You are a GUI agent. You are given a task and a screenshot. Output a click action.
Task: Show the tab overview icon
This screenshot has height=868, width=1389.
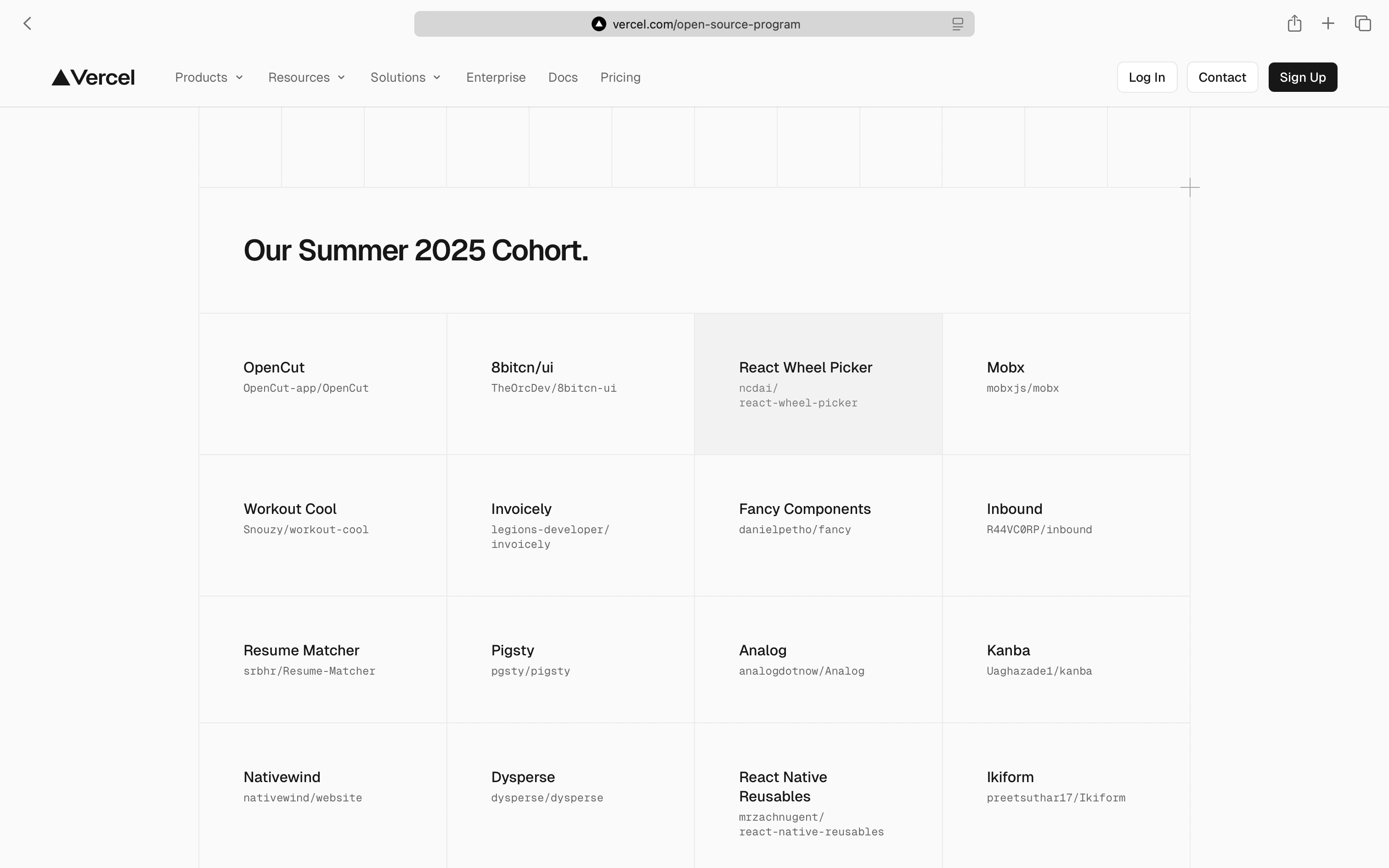point(1363,23)
